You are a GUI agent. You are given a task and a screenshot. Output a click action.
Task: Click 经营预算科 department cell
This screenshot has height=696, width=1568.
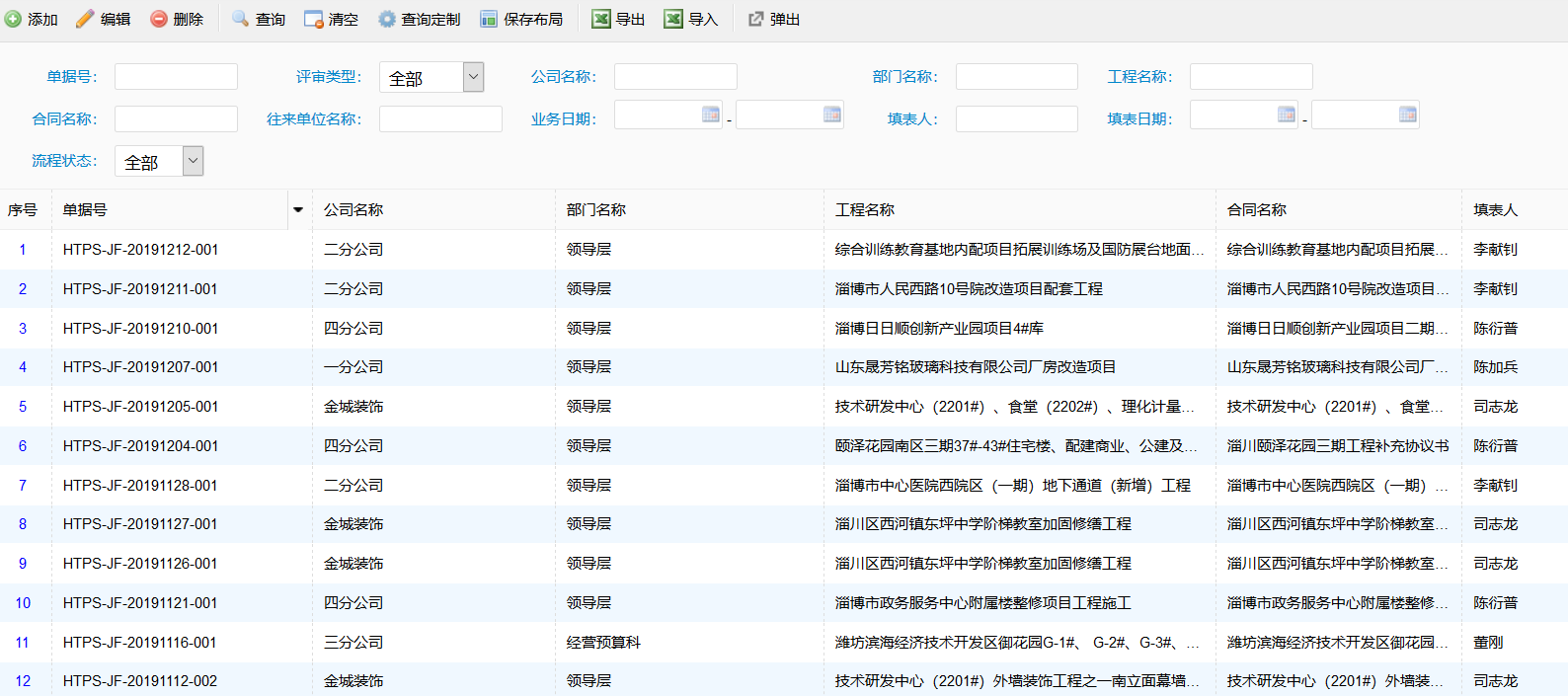pyautogui.click(x=603, y=642)
